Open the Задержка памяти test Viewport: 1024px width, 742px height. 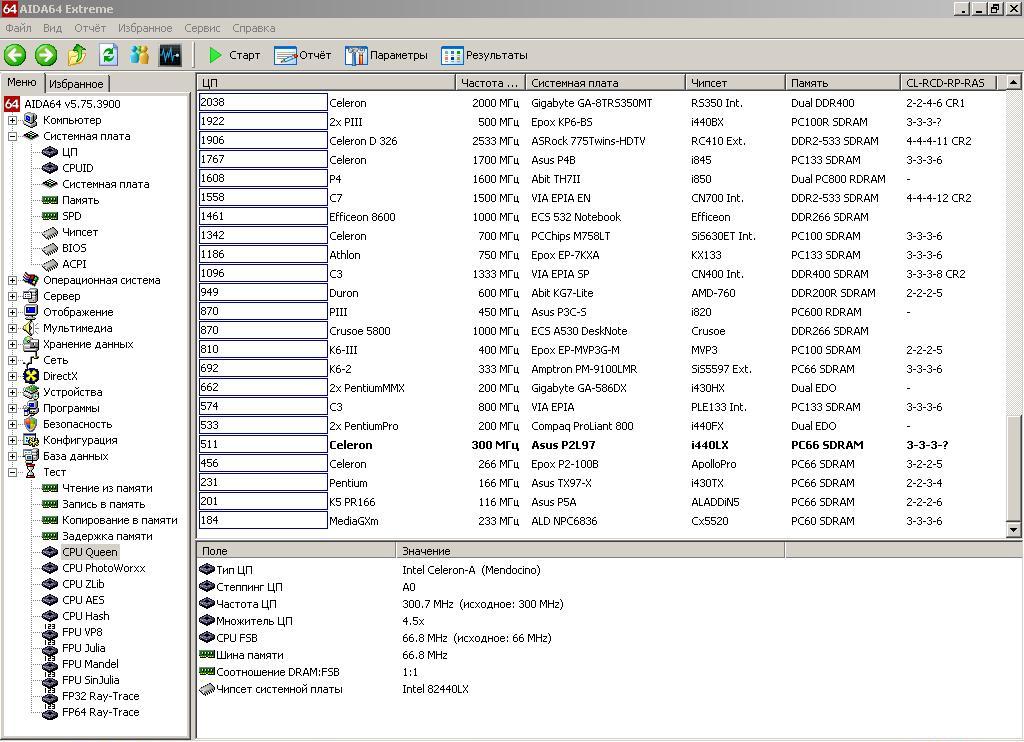pos(107,536)
